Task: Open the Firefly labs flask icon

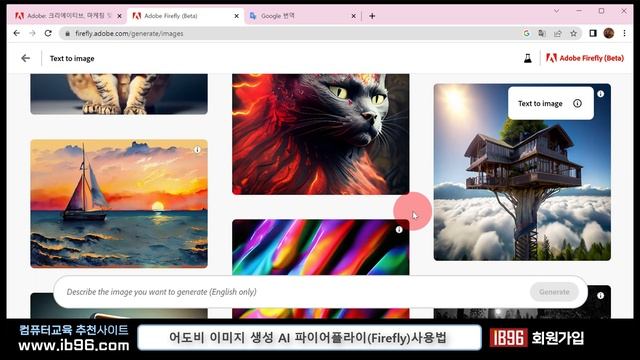Action: [528, 58]
